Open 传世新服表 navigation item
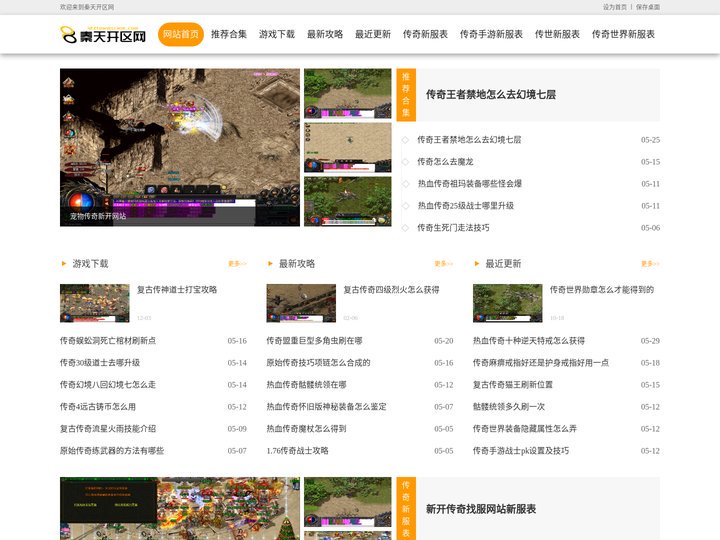The width and height of the screenshot is (720, 540). tap(557, 34)
